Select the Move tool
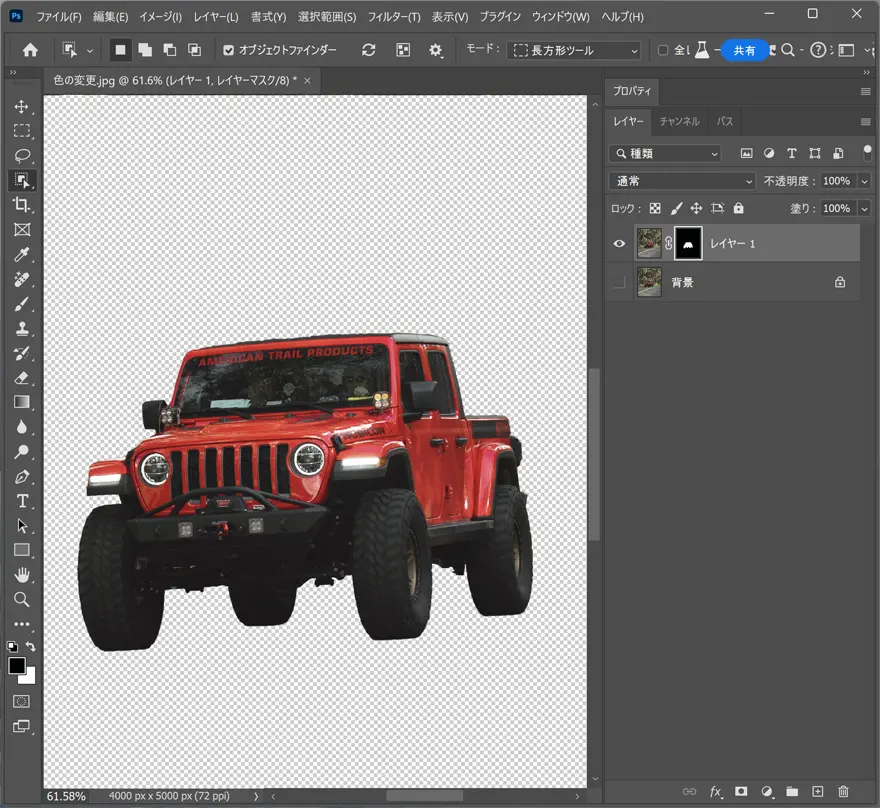 (x=22, y=107)
